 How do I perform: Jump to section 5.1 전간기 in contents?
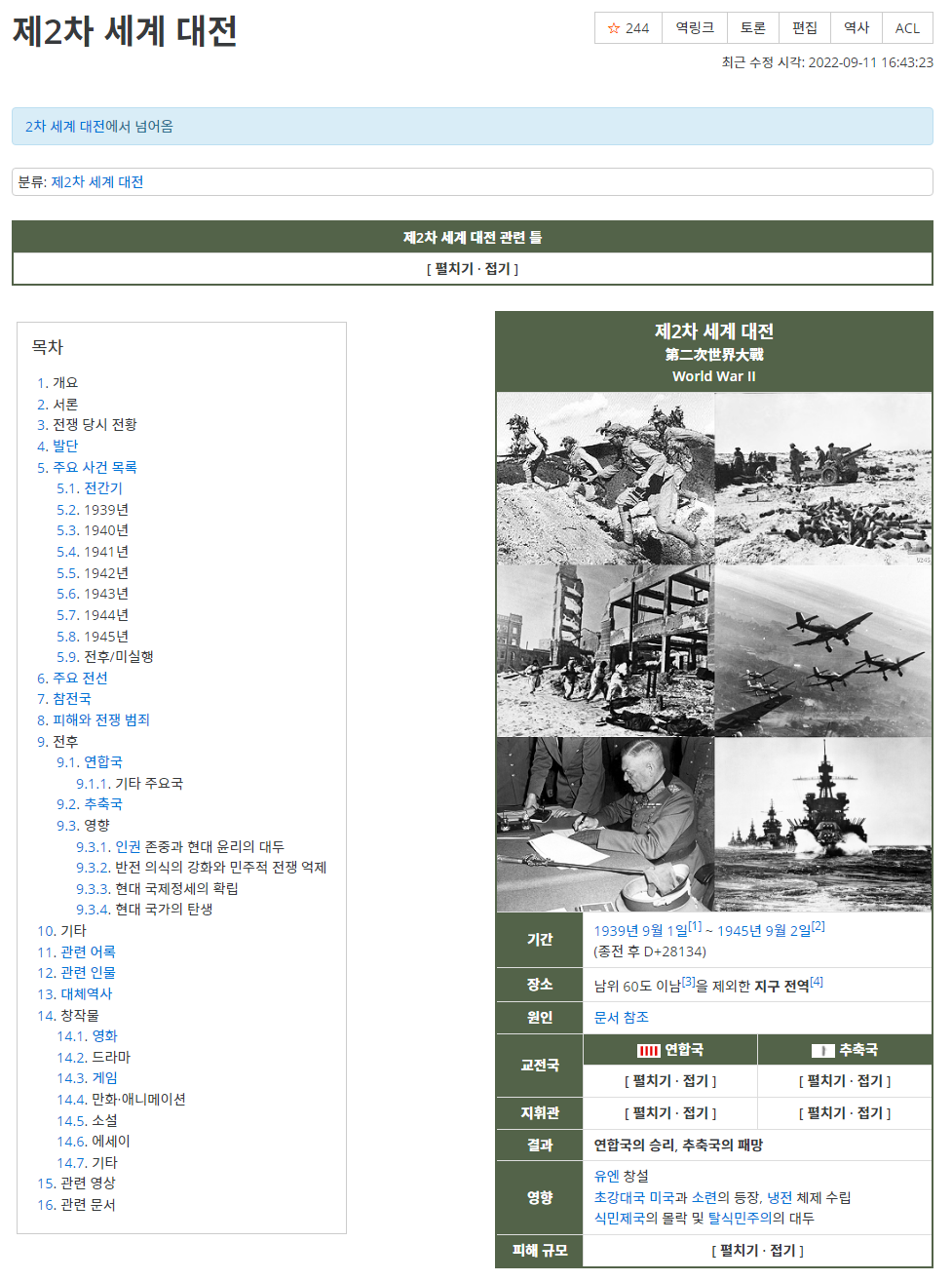[x=90, y=487]
